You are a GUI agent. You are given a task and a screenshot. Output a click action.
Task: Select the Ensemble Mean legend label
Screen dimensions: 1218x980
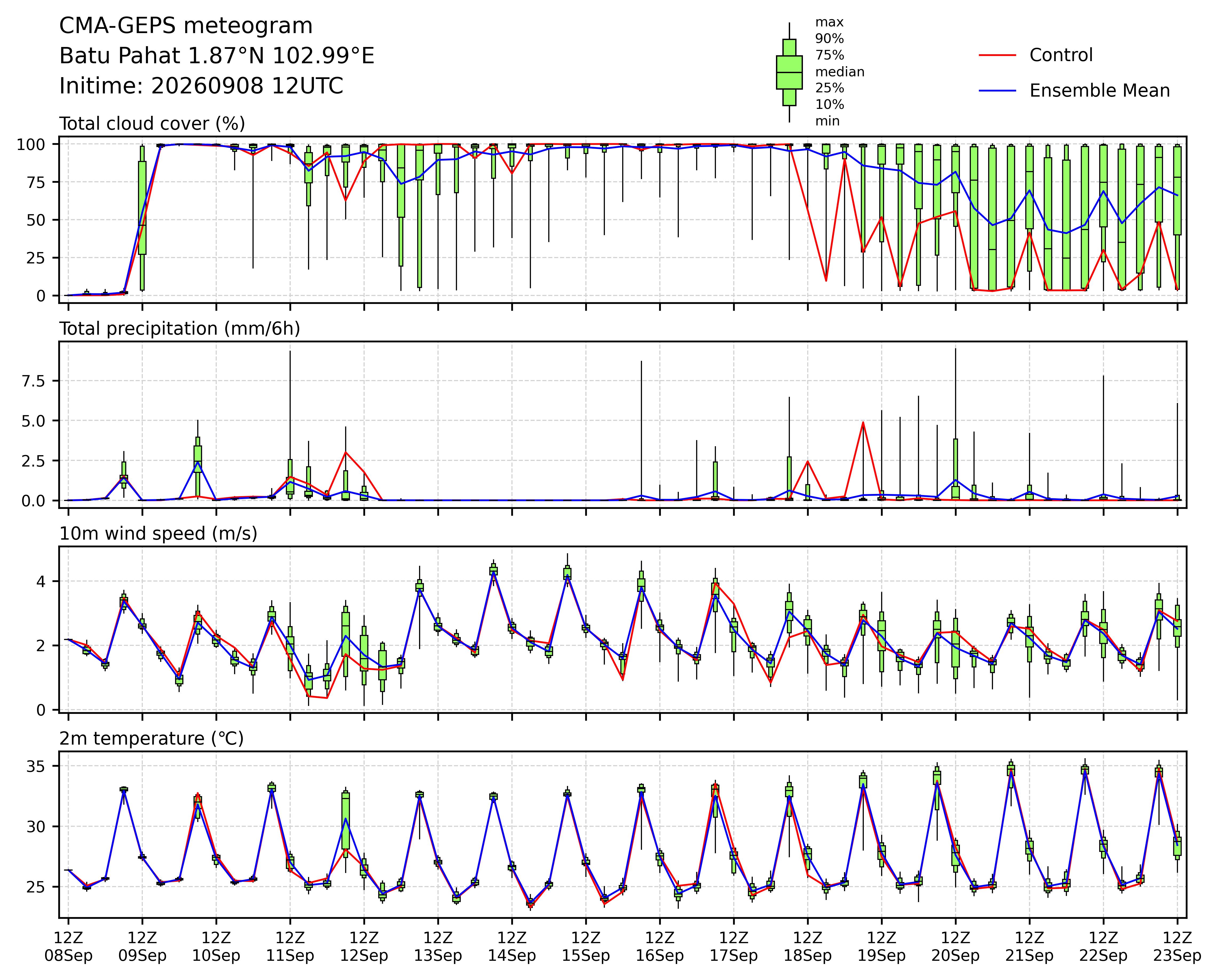[1099, 91]
